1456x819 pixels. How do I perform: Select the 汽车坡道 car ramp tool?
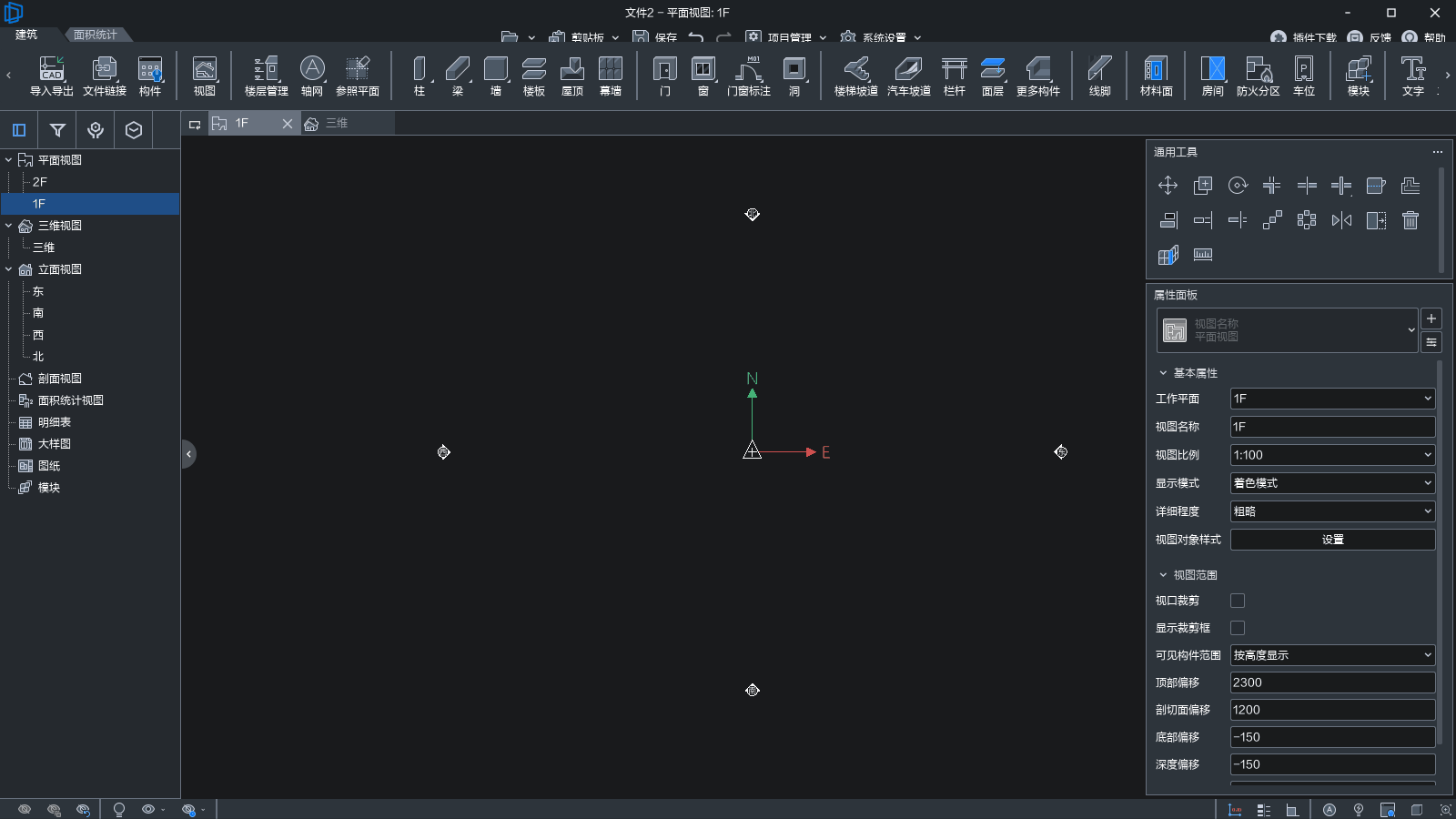coord(909,76)
